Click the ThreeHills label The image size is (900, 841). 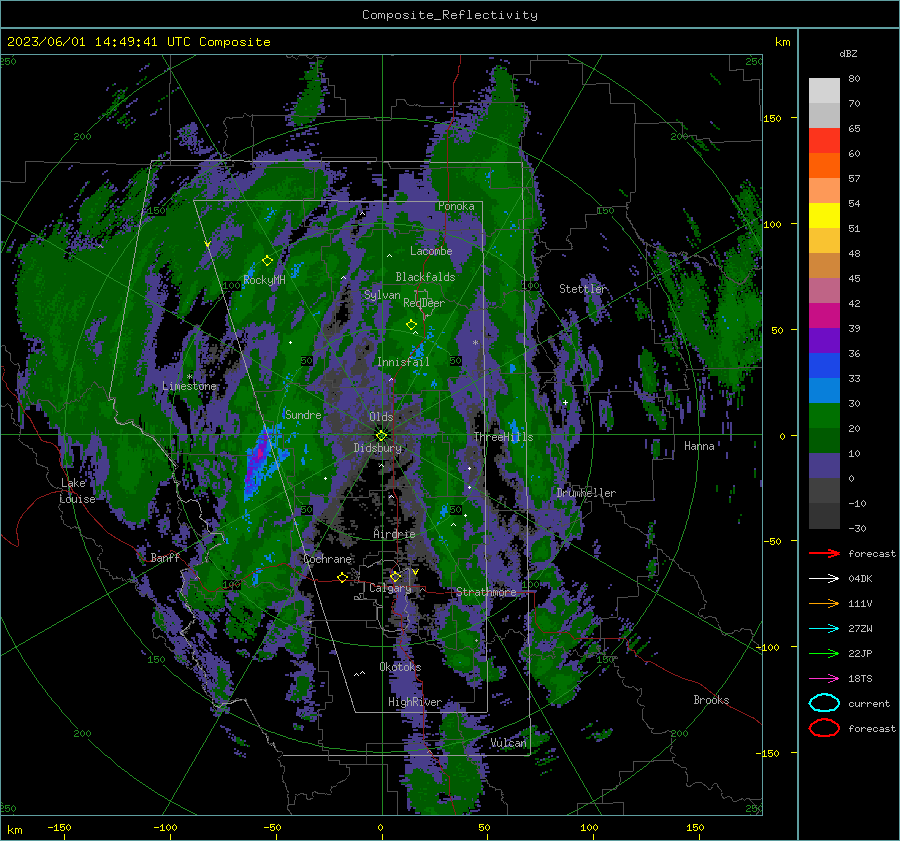pos(503,437)
